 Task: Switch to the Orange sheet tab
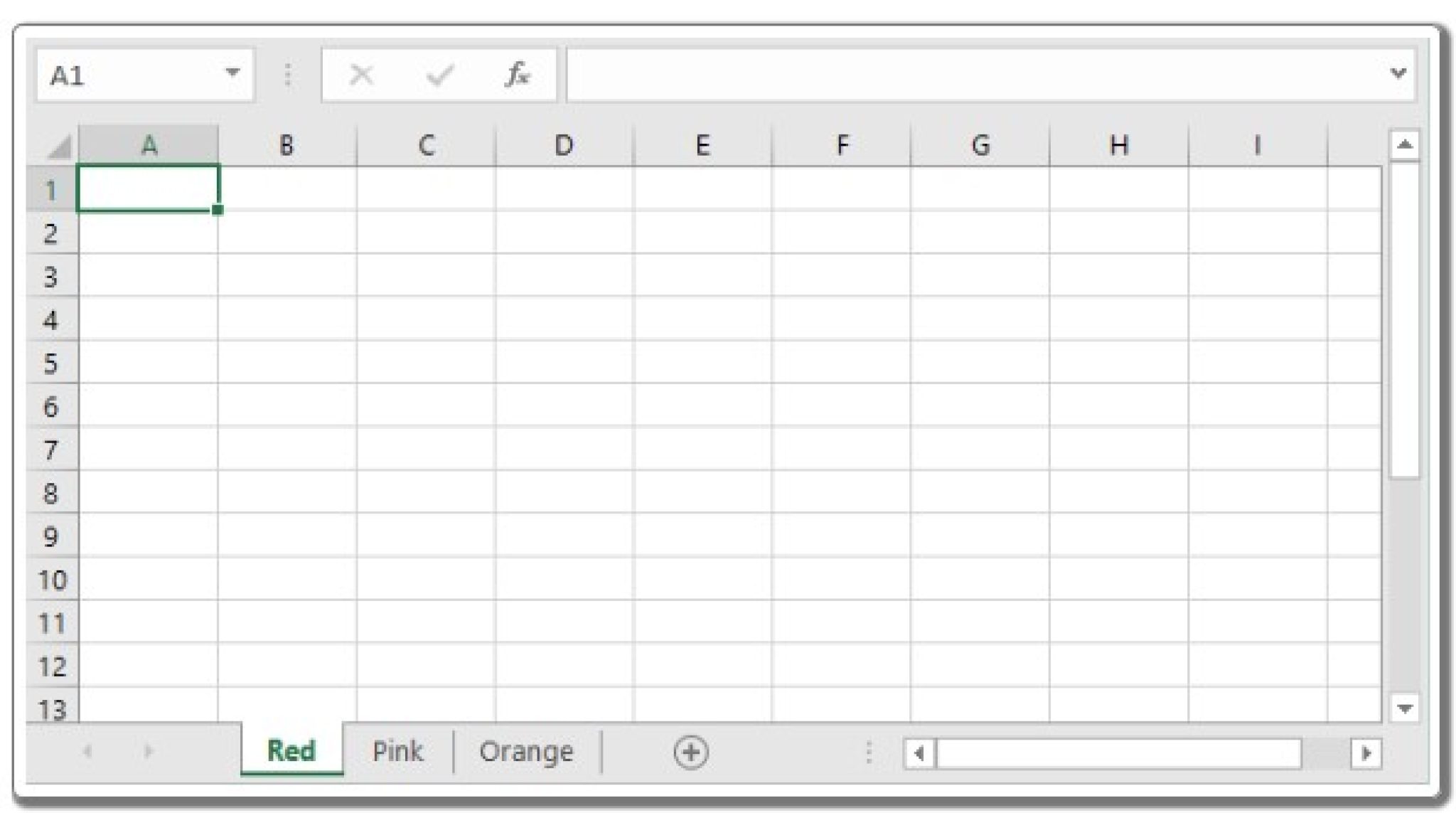click(527, 751)
